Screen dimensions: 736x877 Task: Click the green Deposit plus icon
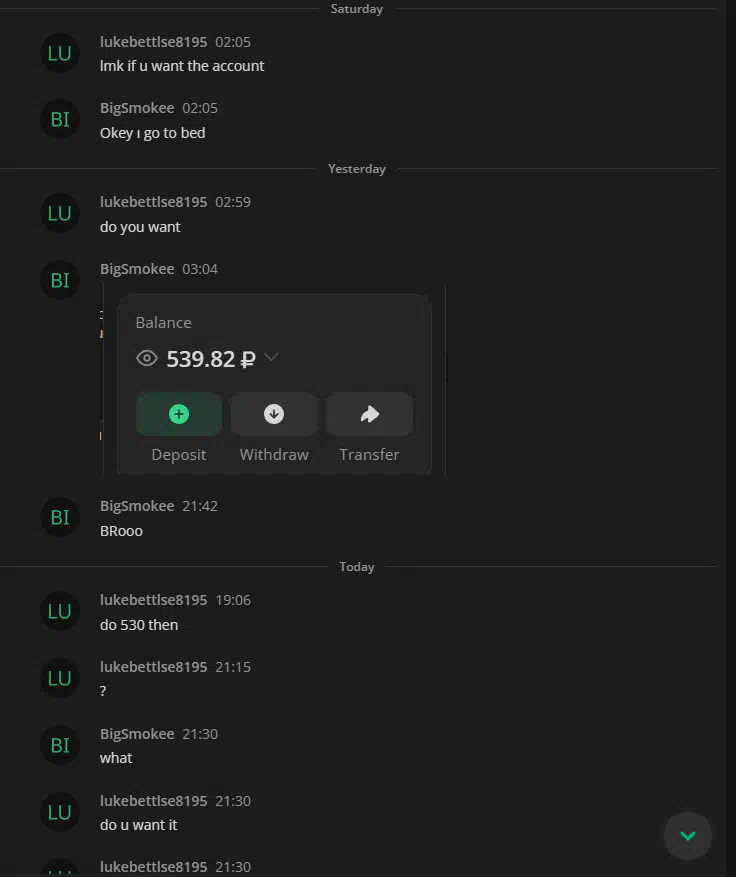pos(179,414)
